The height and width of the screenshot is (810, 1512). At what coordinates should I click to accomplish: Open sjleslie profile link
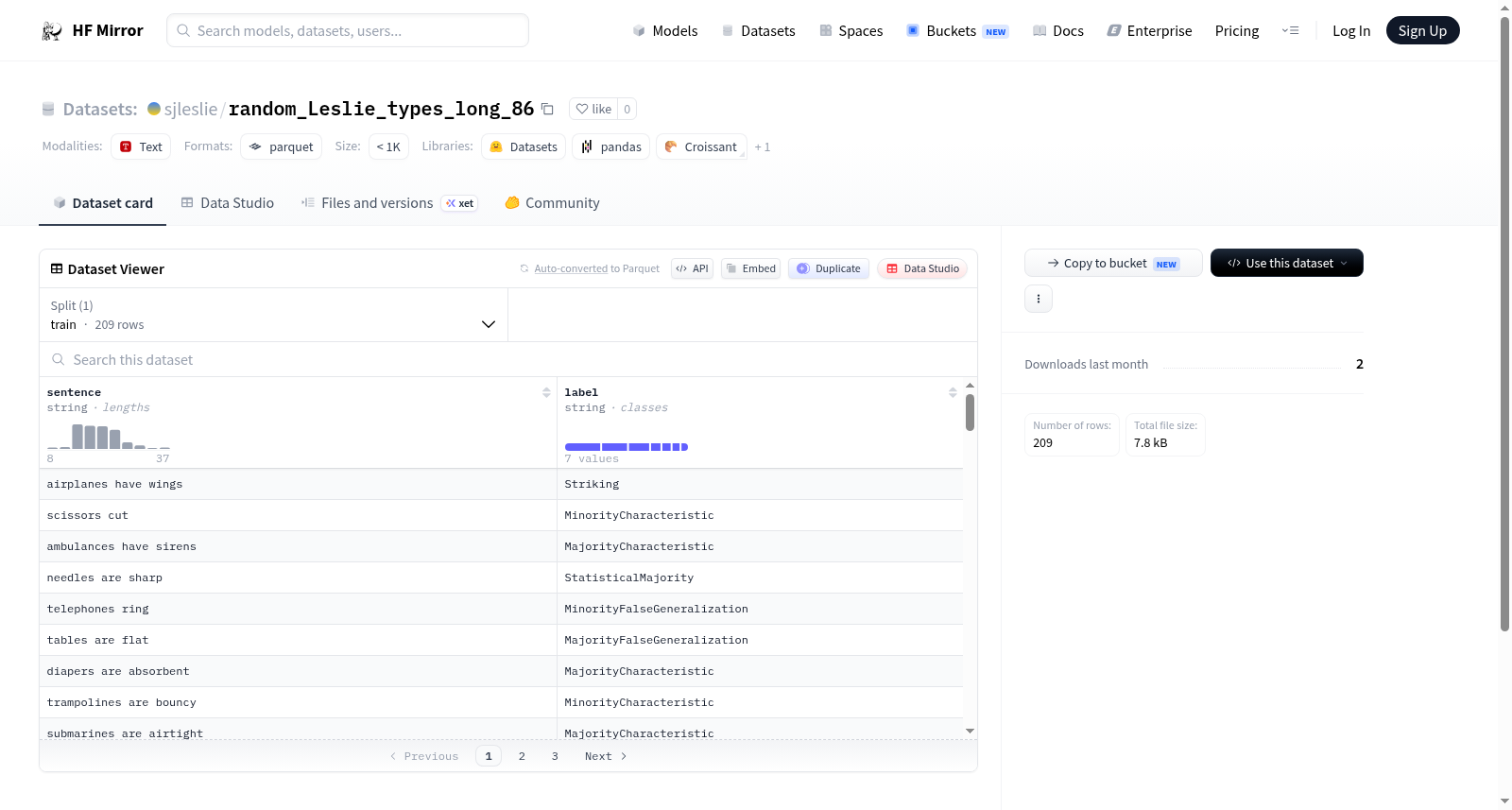pos(191,110)
